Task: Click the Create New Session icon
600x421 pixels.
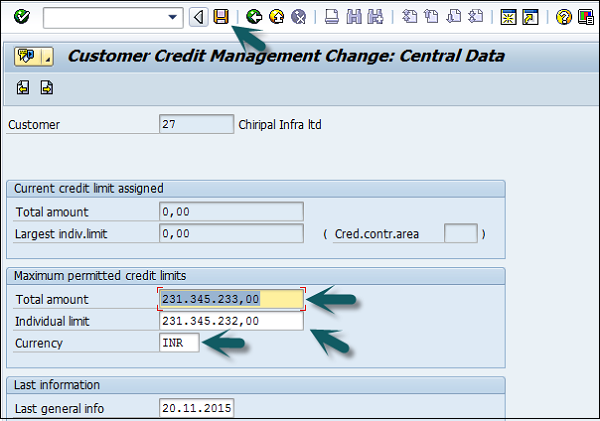Action: click(508, 17)
